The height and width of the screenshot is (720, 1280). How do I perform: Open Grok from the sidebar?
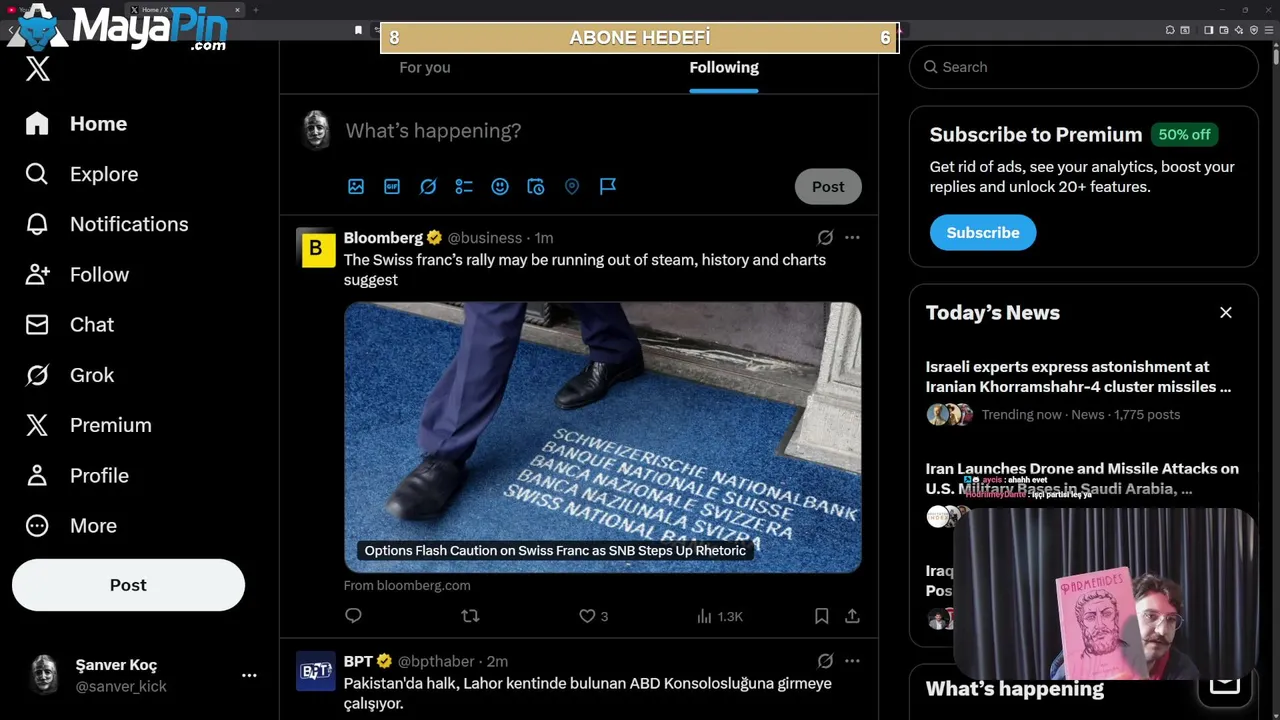(x=70, y=375)
